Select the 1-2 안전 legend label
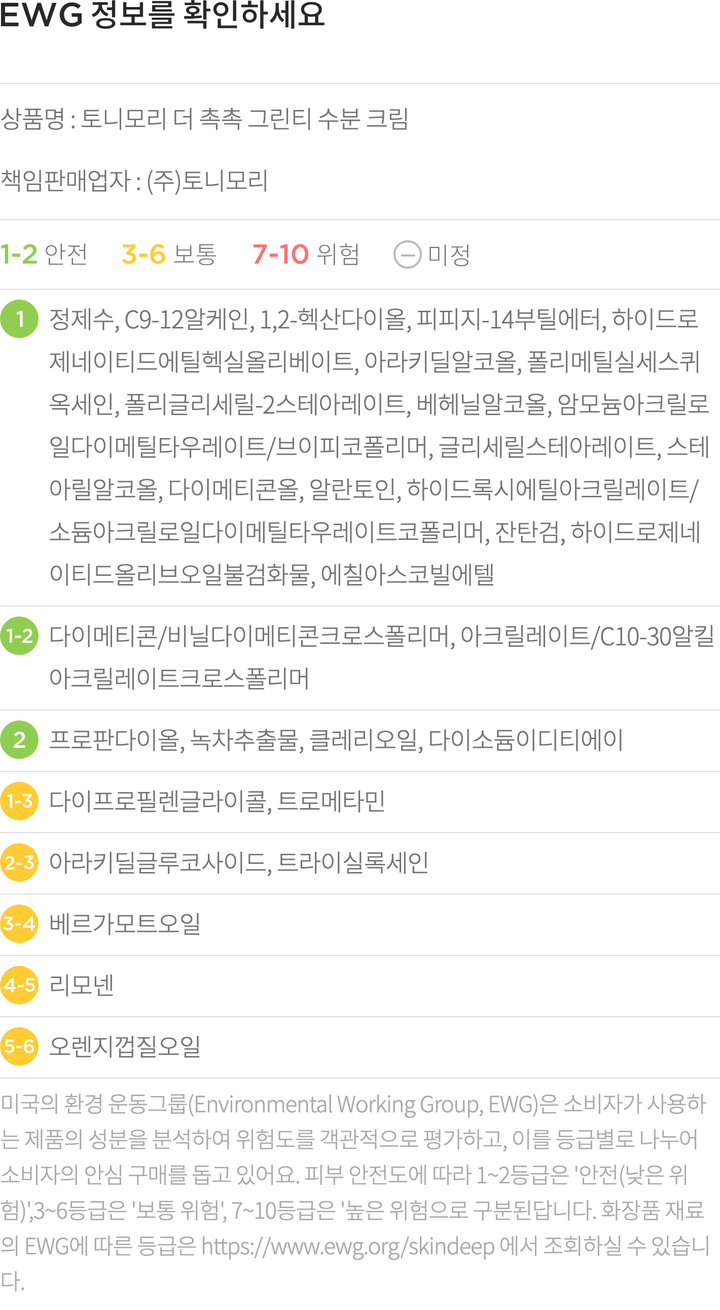The height and width of the screenshot is (1310, 720). click(44, 255)
